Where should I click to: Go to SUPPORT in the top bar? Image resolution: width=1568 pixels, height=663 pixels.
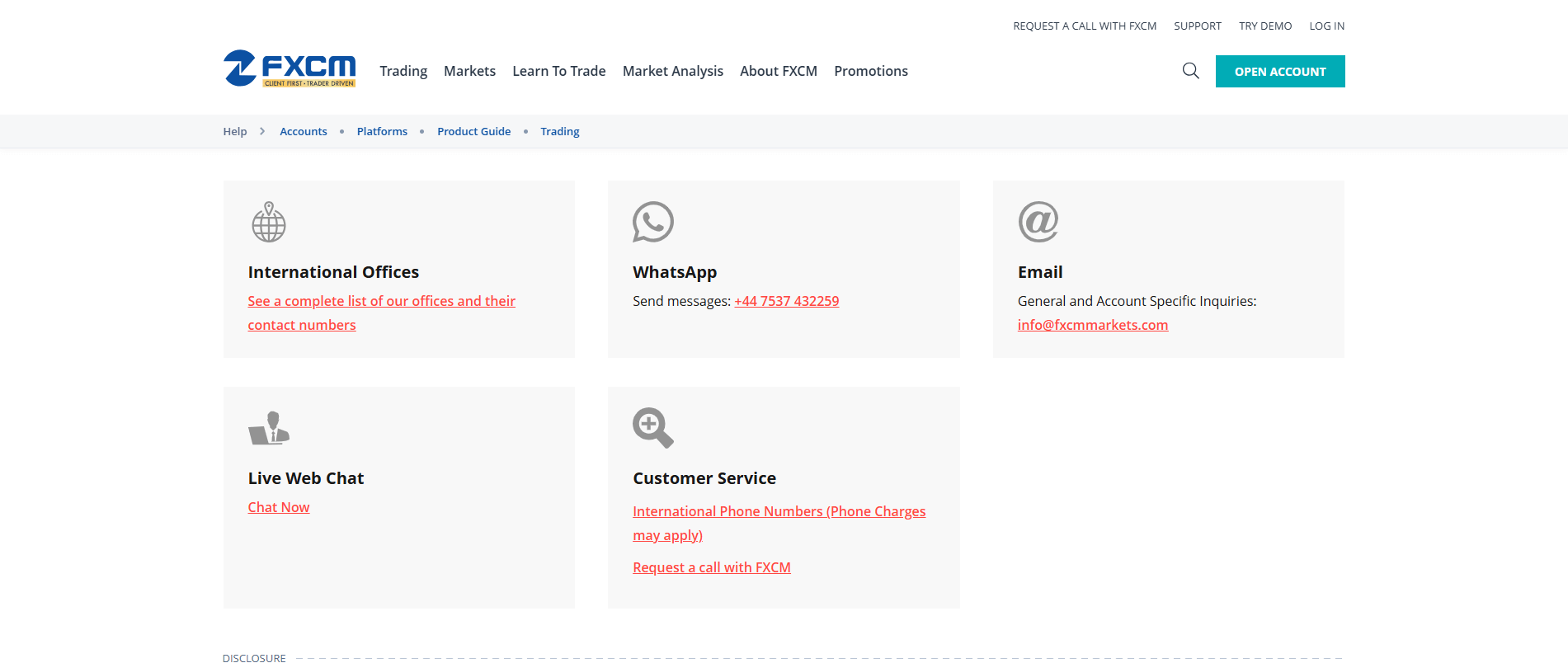coord(1198,26)
